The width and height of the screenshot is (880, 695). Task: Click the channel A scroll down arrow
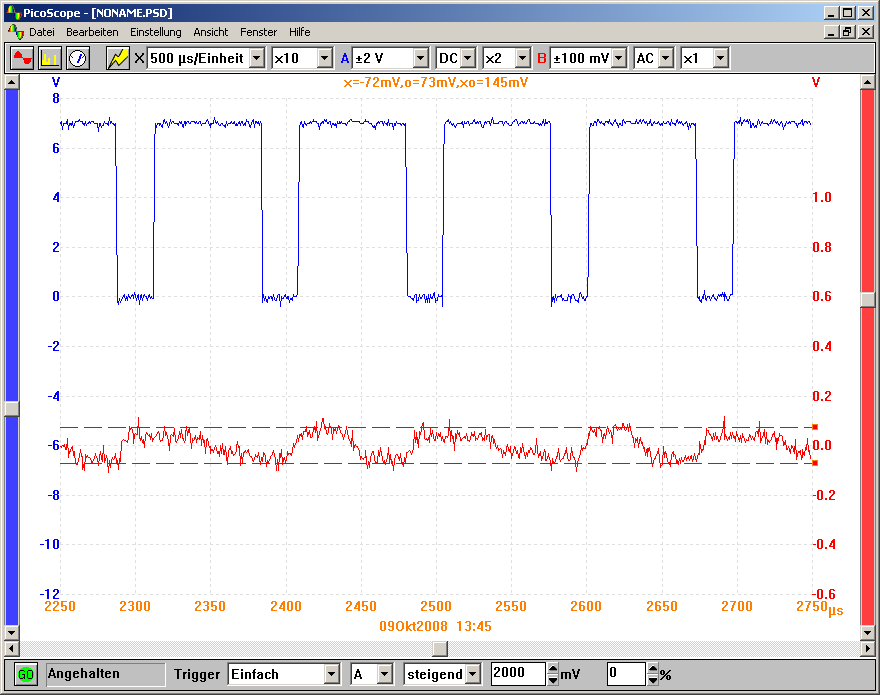tap(12, 633)
